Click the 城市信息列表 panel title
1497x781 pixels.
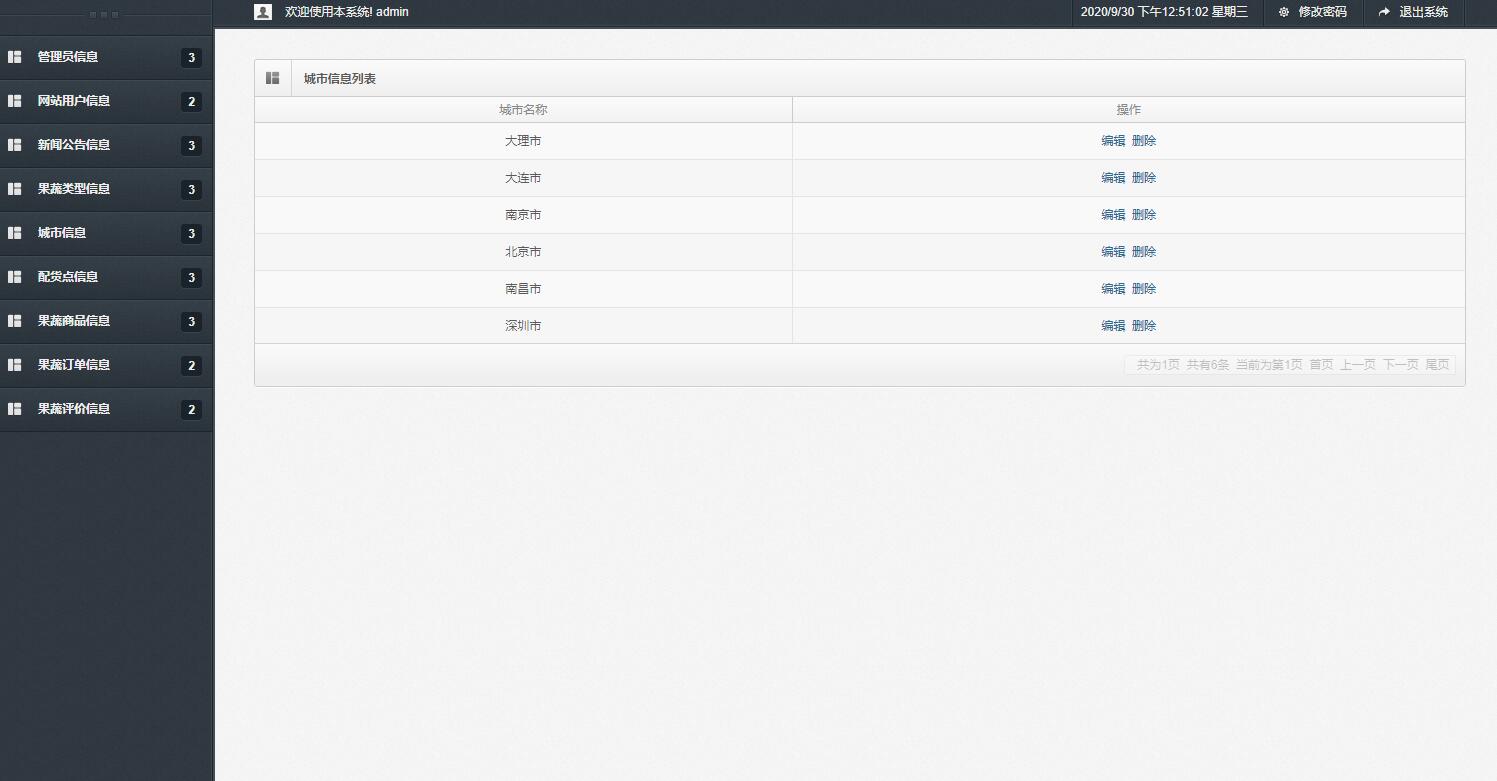pyautogui.click(x=340, y=78)
